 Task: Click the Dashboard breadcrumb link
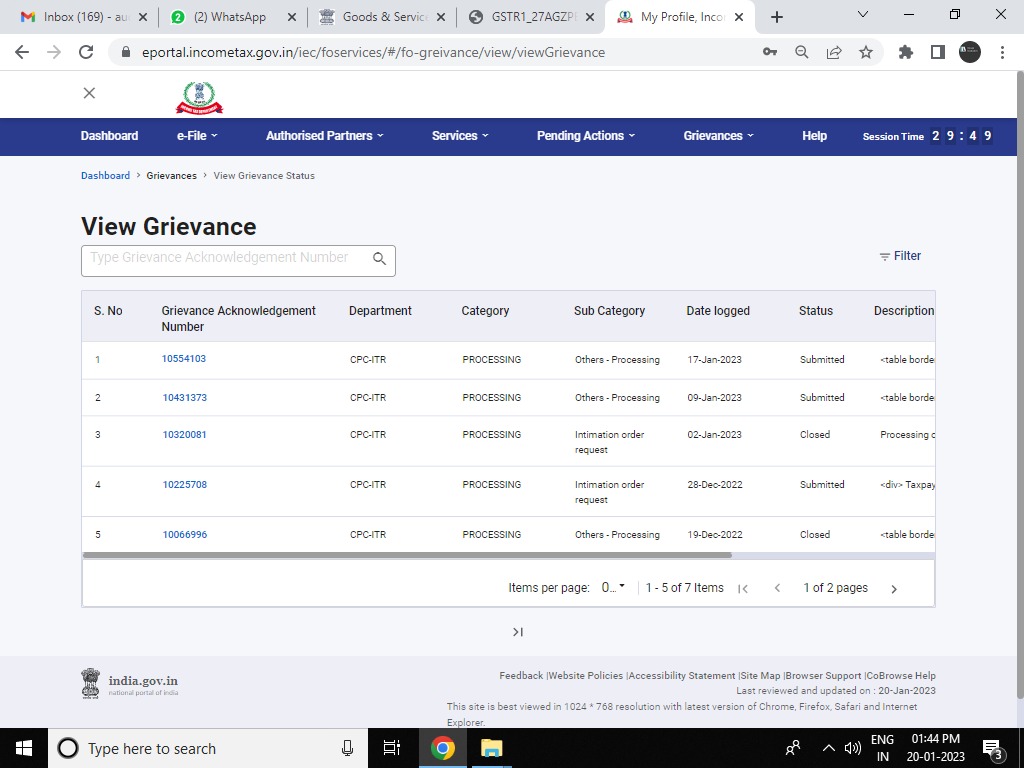point(105,176)
